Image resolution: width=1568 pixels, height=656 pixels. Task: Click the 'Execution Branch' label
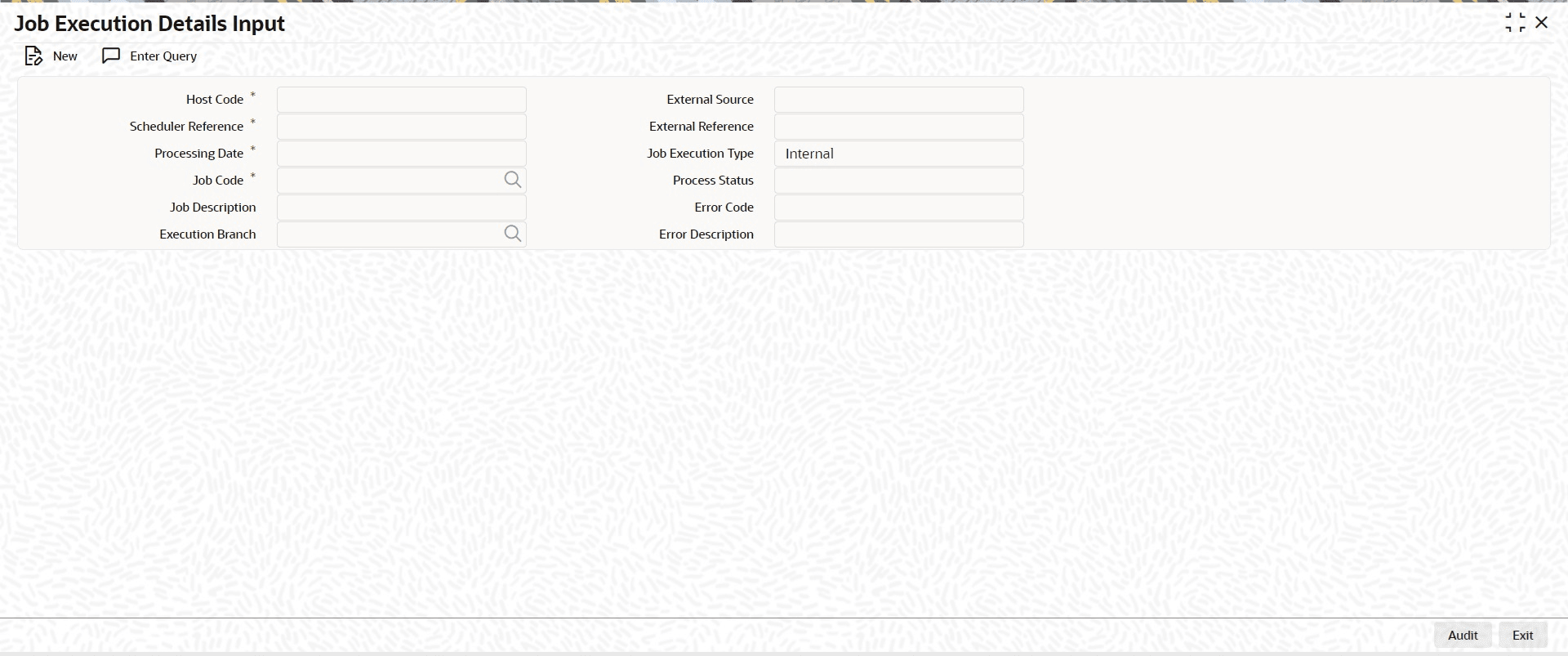tap(207, 234)
